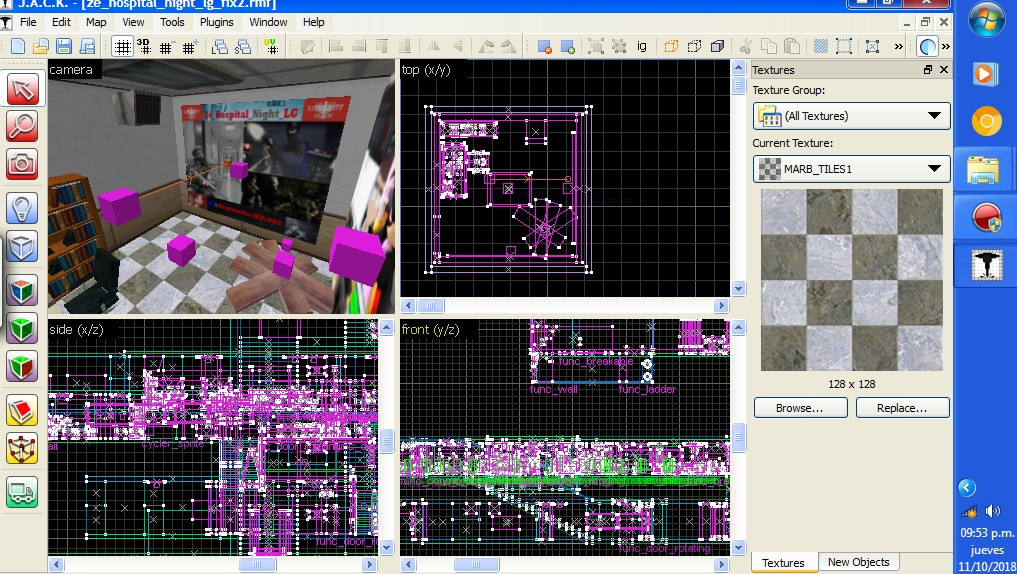
Task: Show all hidden objects solid cube icon
Action: pyautogui.click(x=717, y=46)
